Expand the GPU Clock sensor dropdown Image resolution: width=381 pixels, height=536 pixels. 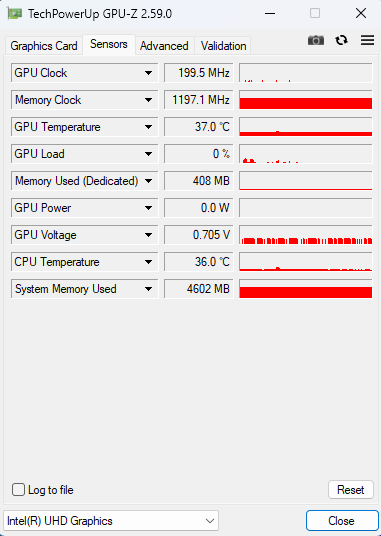tap(148, 73)
